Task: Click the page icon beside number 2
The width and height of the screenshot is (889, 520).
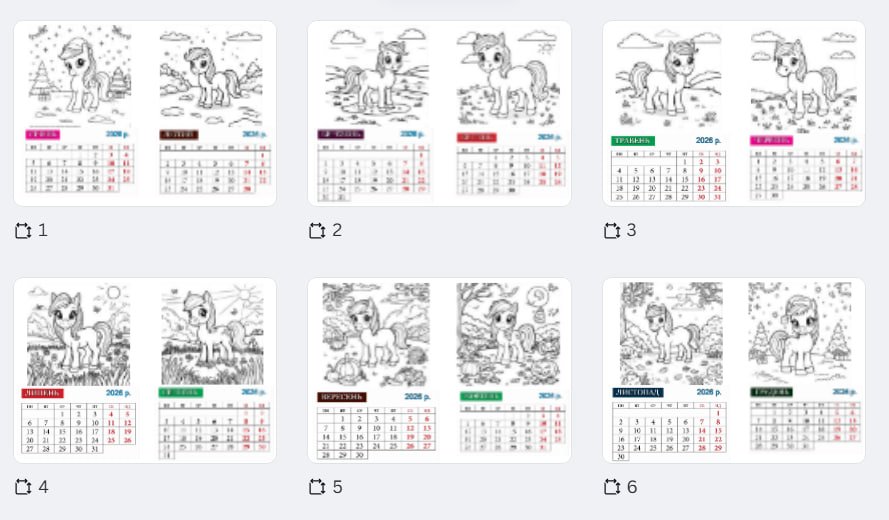Action: [318, 231]
